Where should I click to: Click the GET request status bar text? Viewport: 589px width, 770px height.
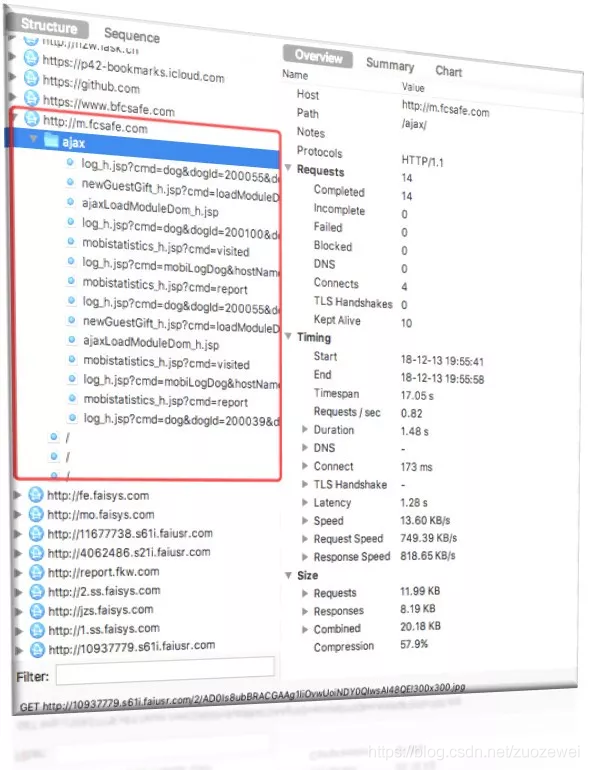(x=243, y=698)
